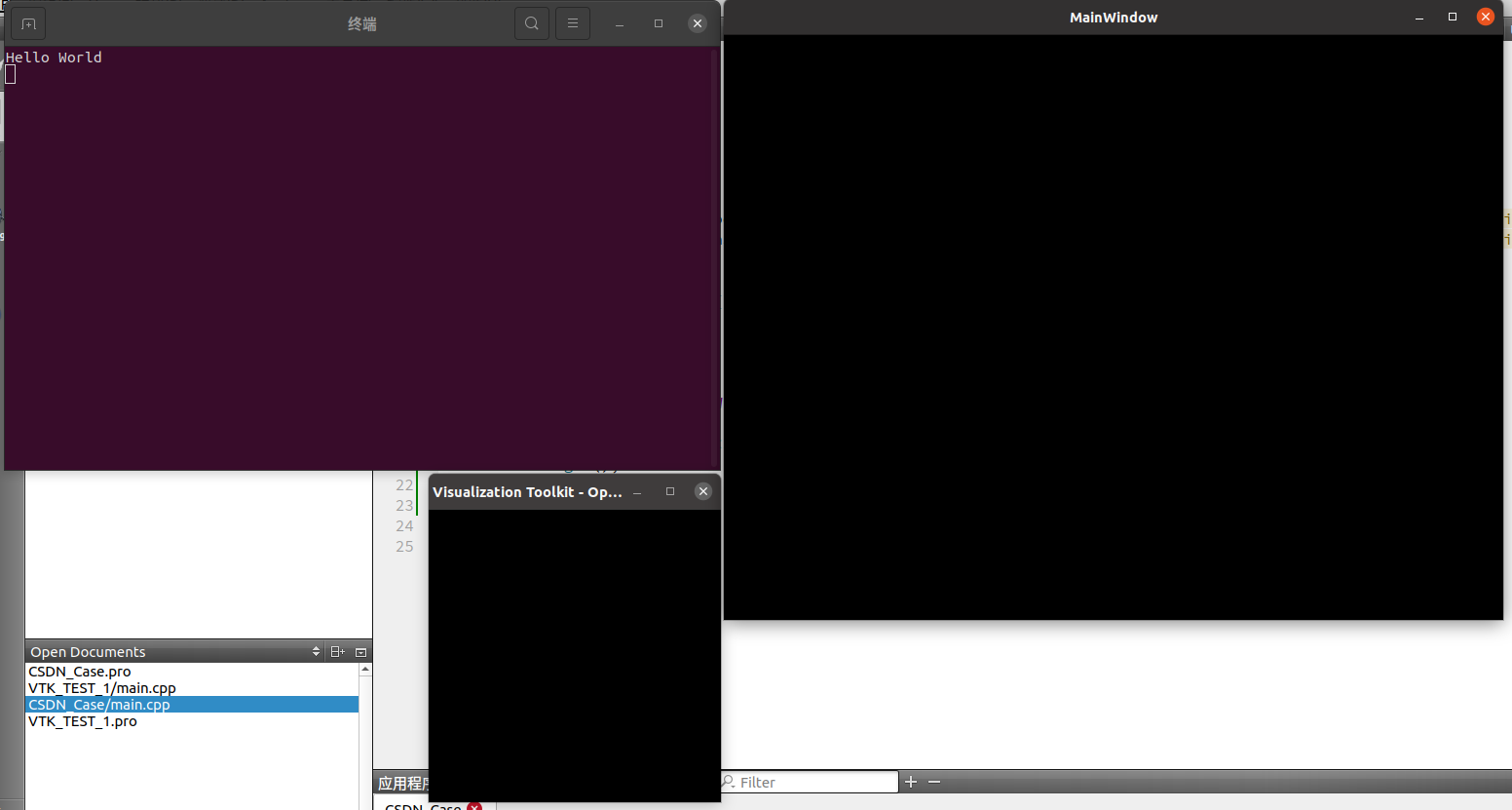Click the terminal search icon
Screen dimensions: 1512x810
click(x=532, y=23)
